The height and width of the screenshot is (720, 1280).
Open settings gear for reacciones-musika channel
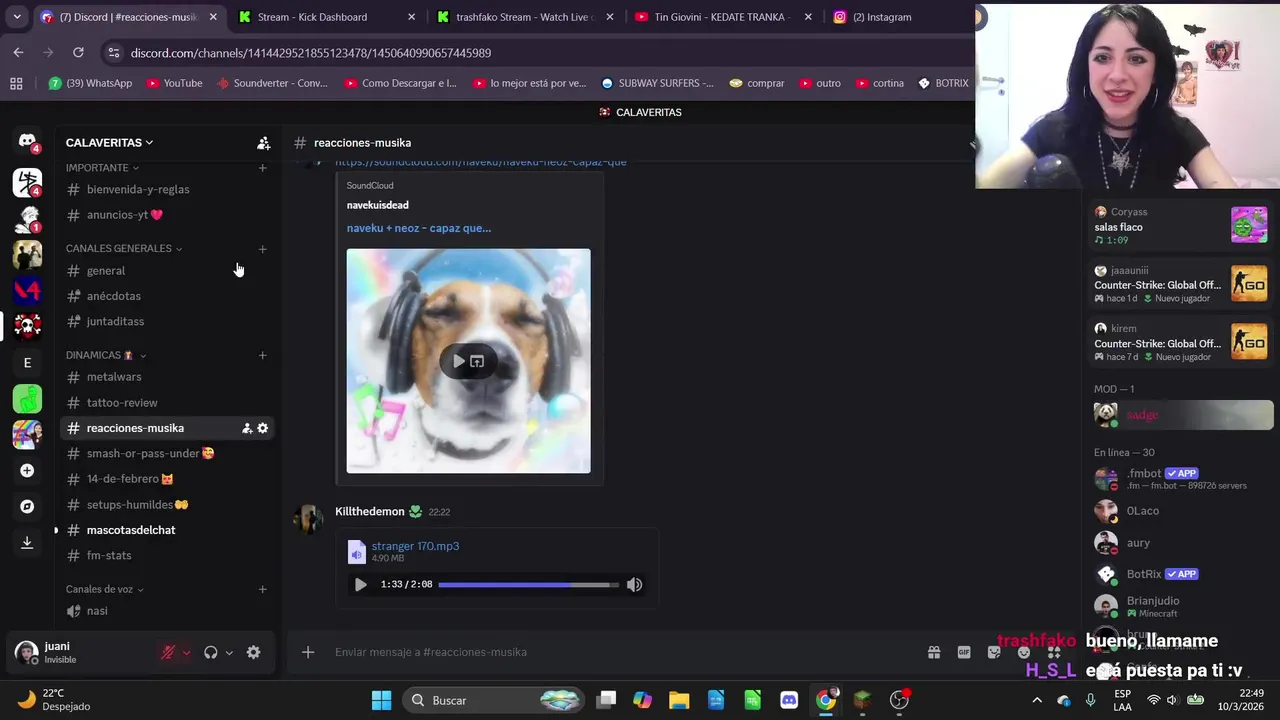262,428
